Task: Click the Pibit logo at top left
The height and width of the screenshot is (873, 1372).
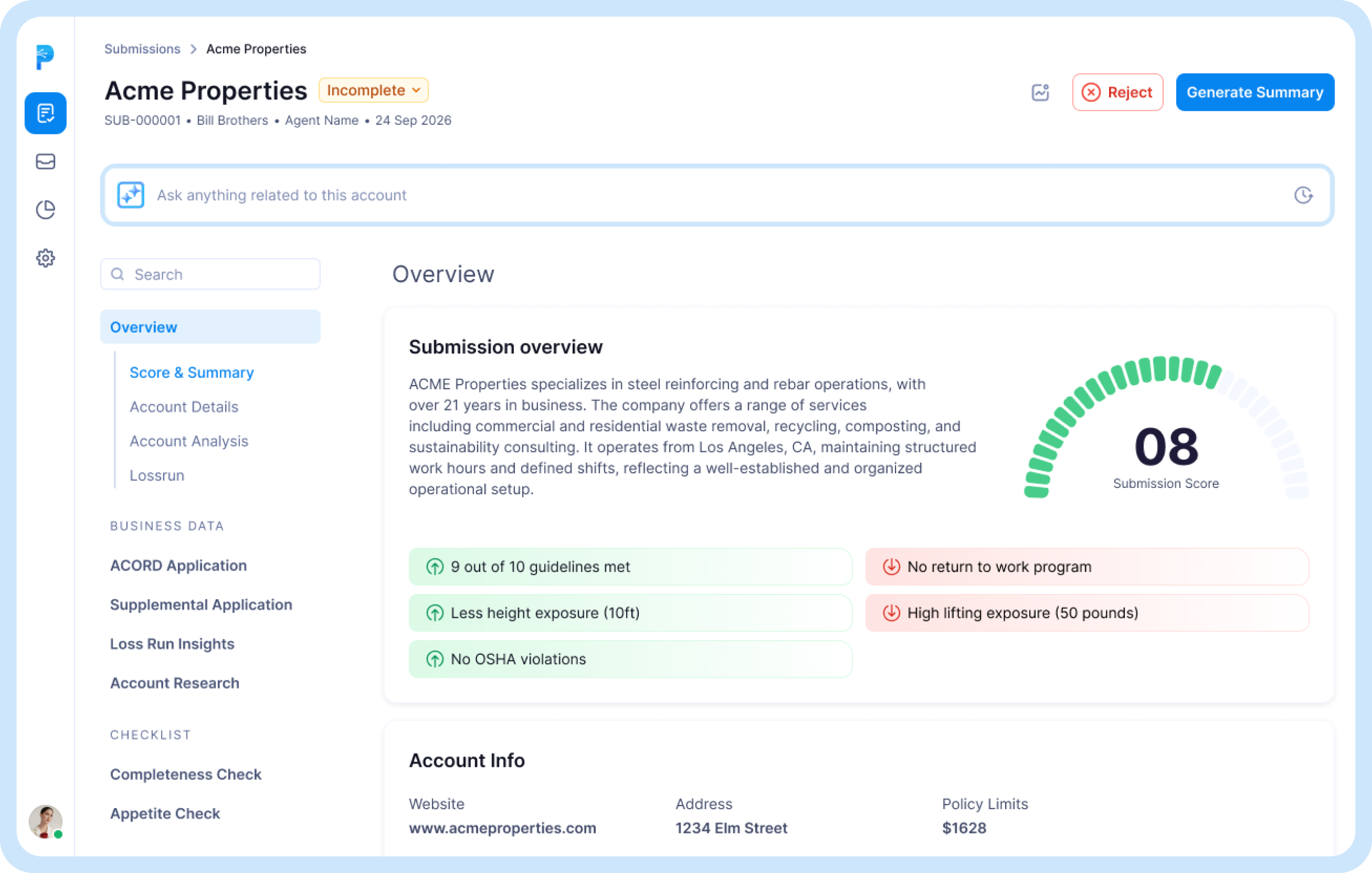Action: click(x=45, y=57)
